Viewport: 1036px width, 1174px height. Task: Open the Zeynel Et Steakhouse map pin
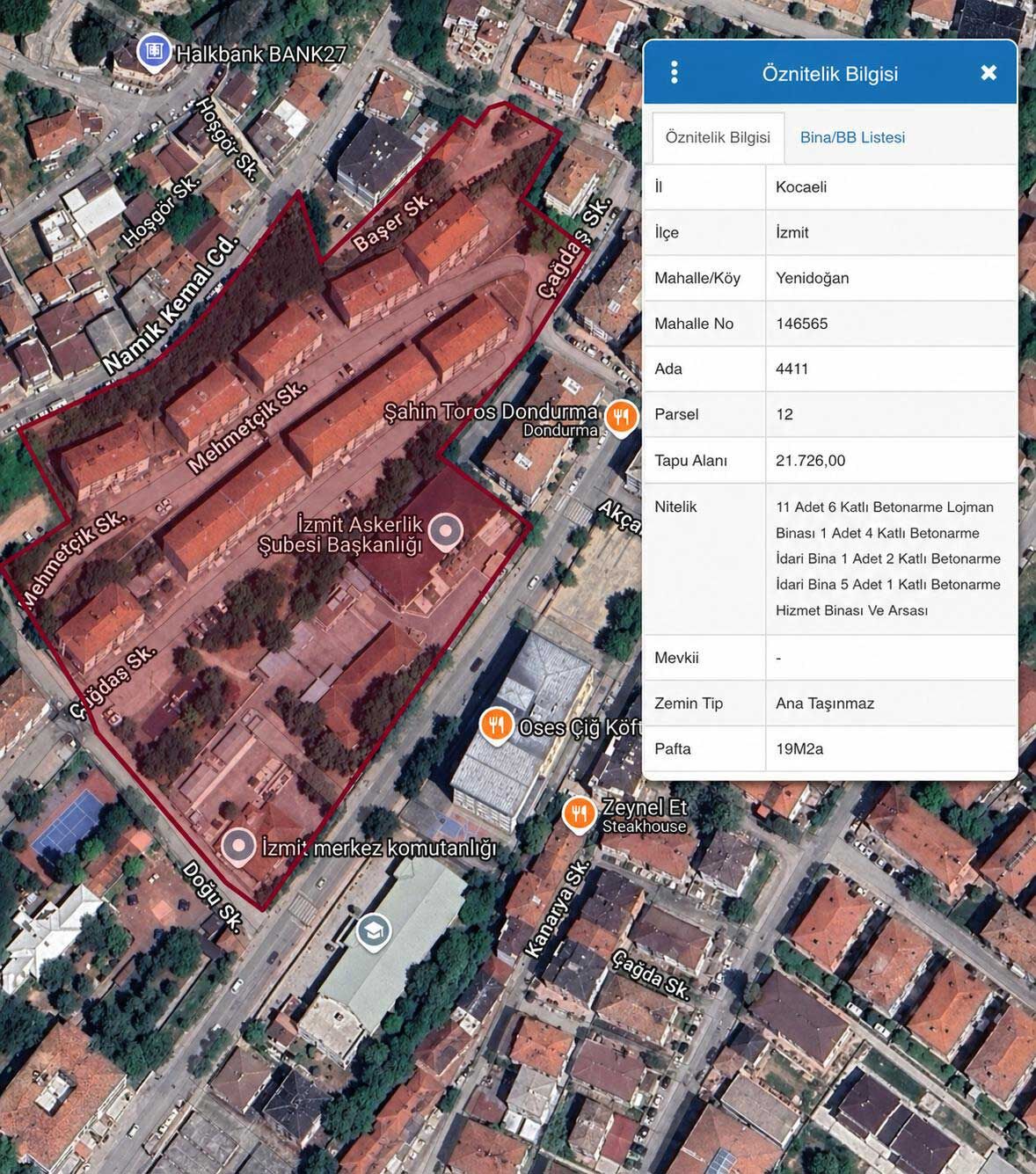(x=579, y=813)
